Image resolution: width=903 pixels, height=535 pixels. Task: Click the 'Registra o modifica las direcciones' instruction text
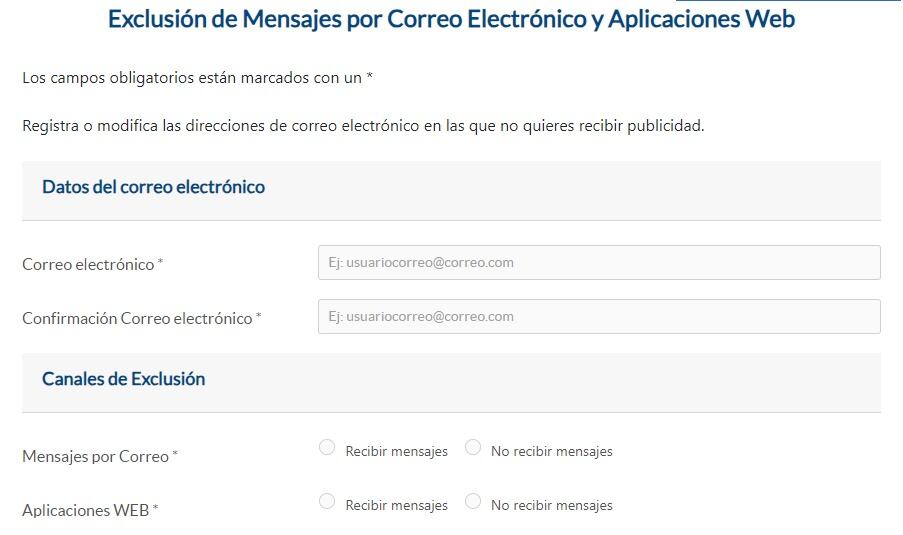[363, 126]
